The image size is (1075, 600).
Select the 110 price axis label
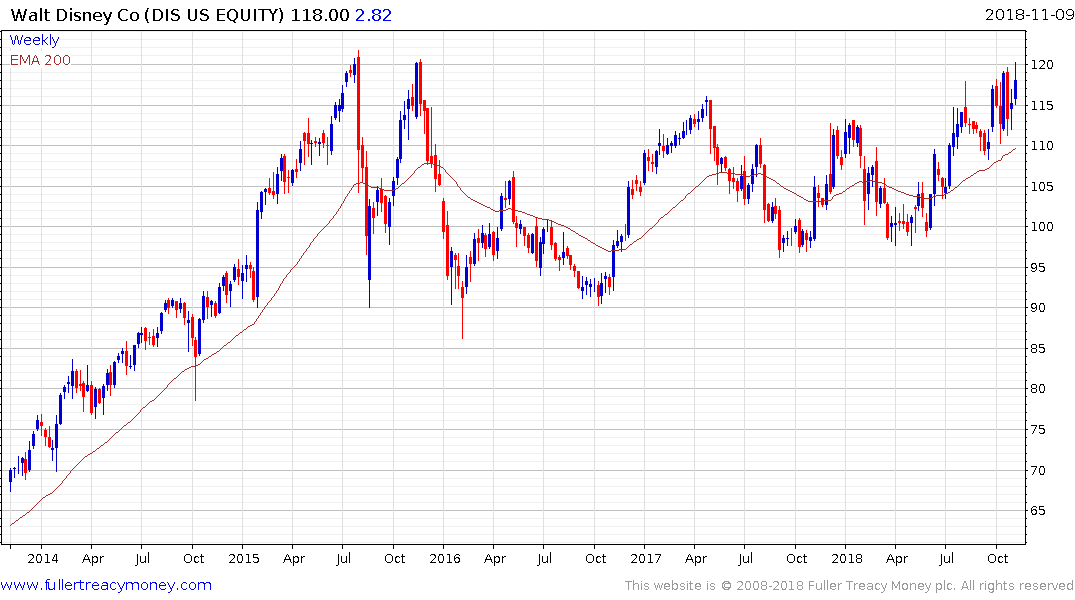1041,145
